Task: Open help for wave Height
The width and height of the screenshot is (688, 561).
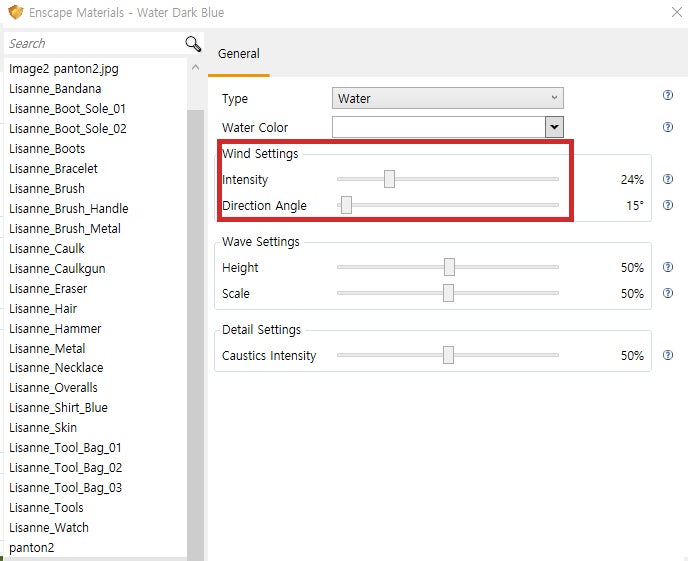Action: 667,267
